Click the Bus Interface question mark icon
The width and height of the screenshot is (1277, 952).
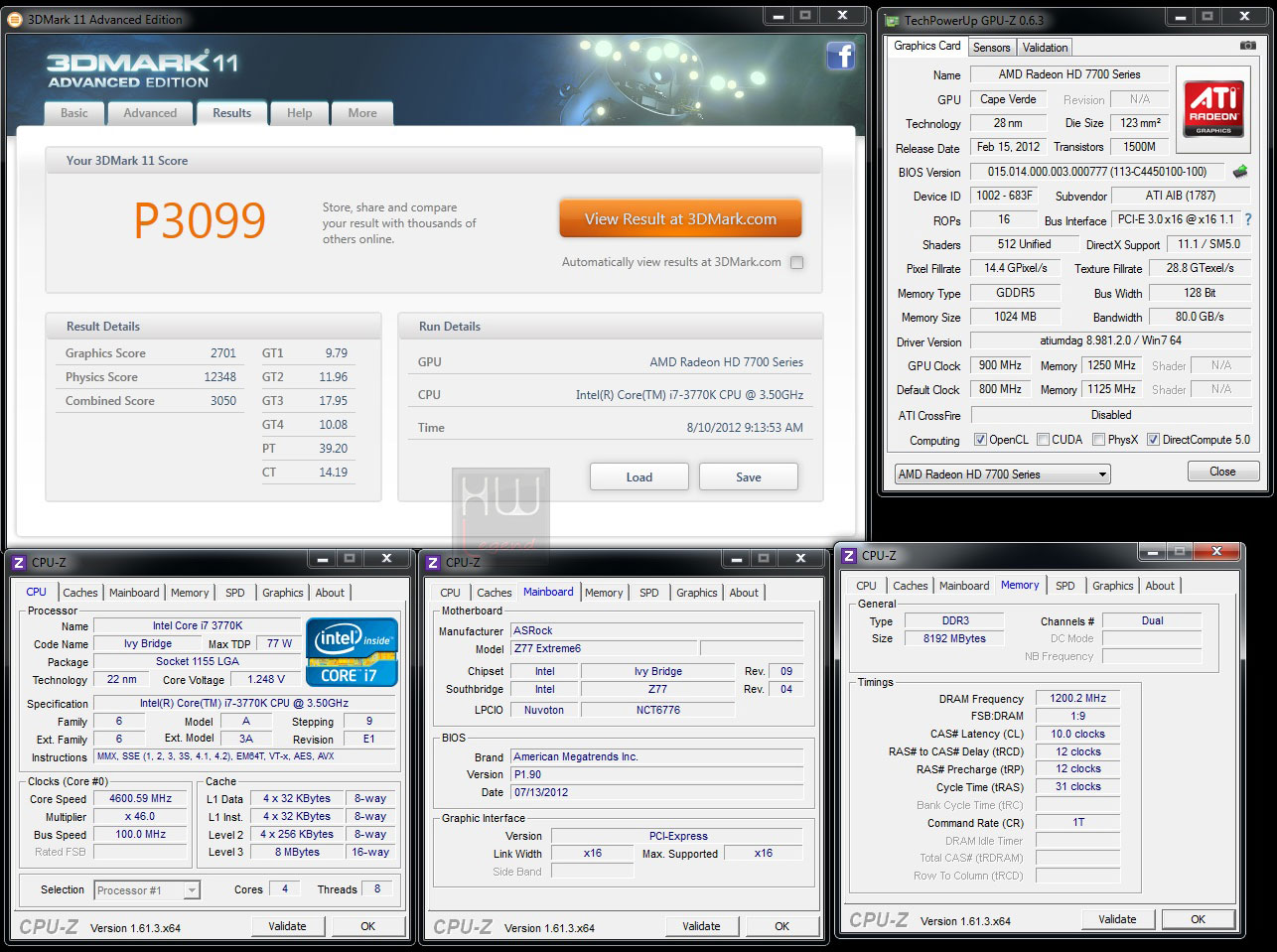[1248, 219]
